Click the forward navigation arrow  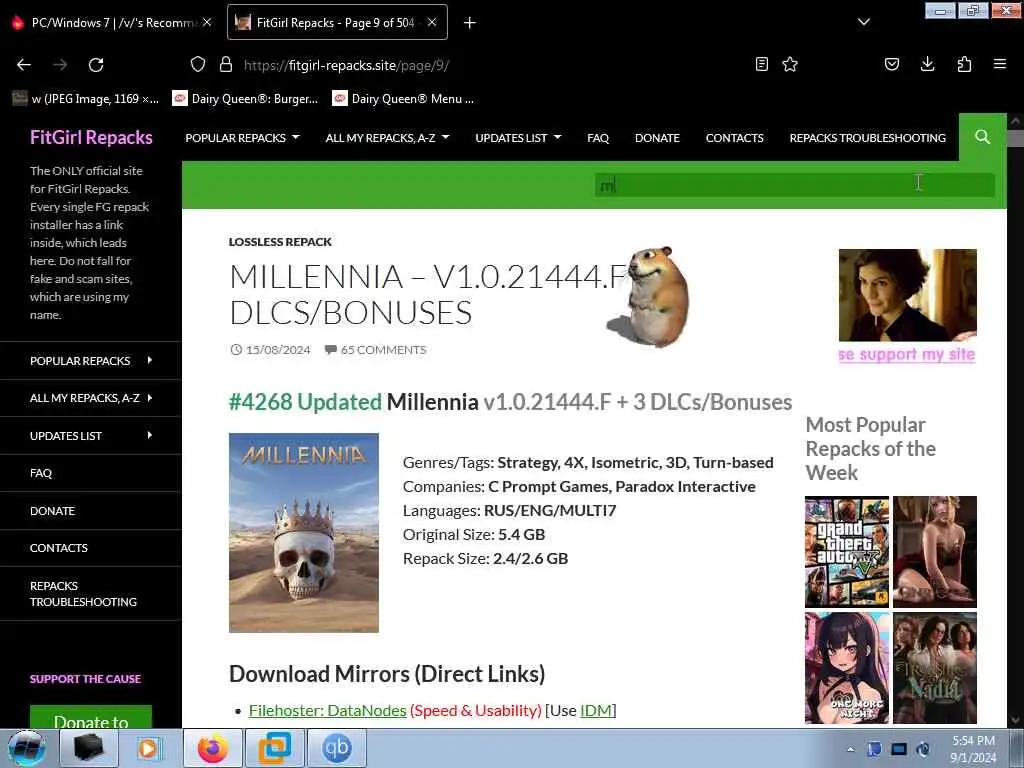click(x=60, y=65)
